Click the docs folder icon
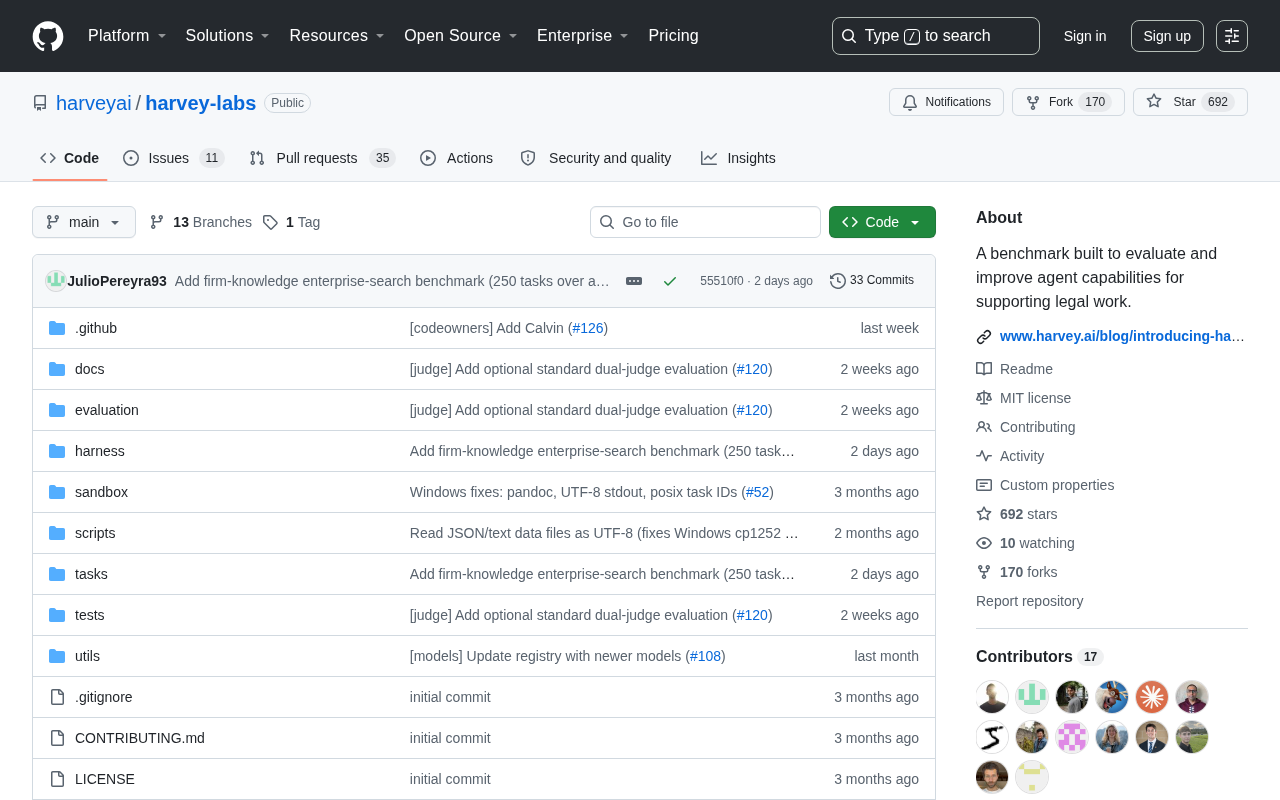The height and width of the screenshot is (800, 1280). [x=57, y=369]
